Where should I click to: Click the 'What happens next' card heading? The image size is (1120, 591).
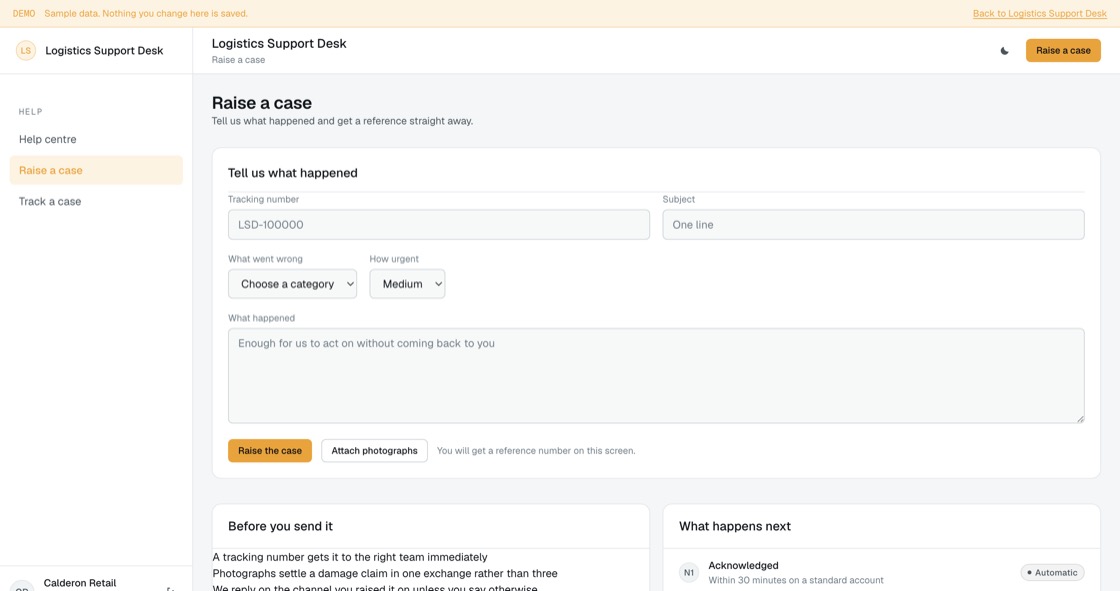(734, 526)
